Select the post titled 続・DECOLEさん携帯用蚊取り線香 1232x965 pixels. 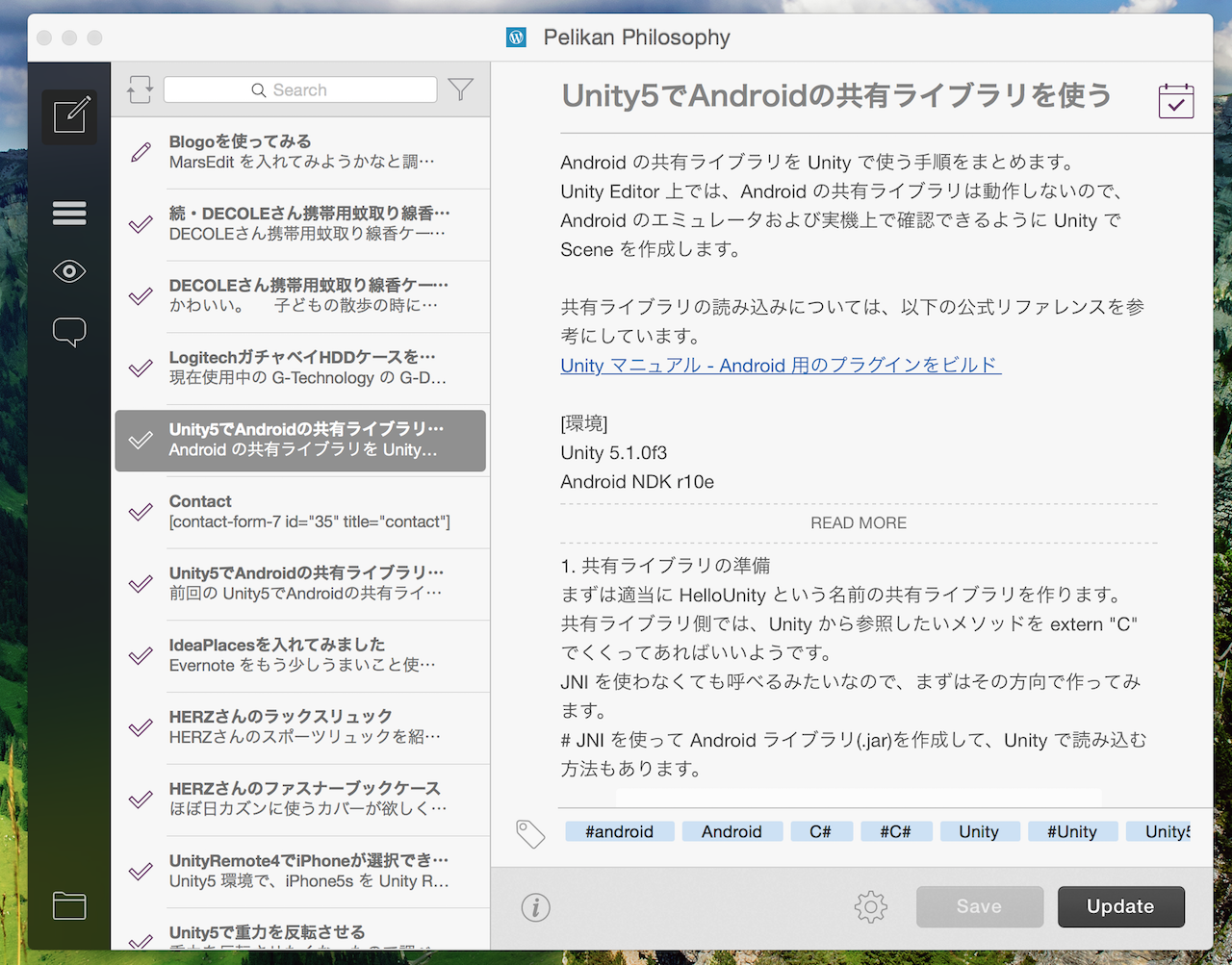[x=300, y=224]
